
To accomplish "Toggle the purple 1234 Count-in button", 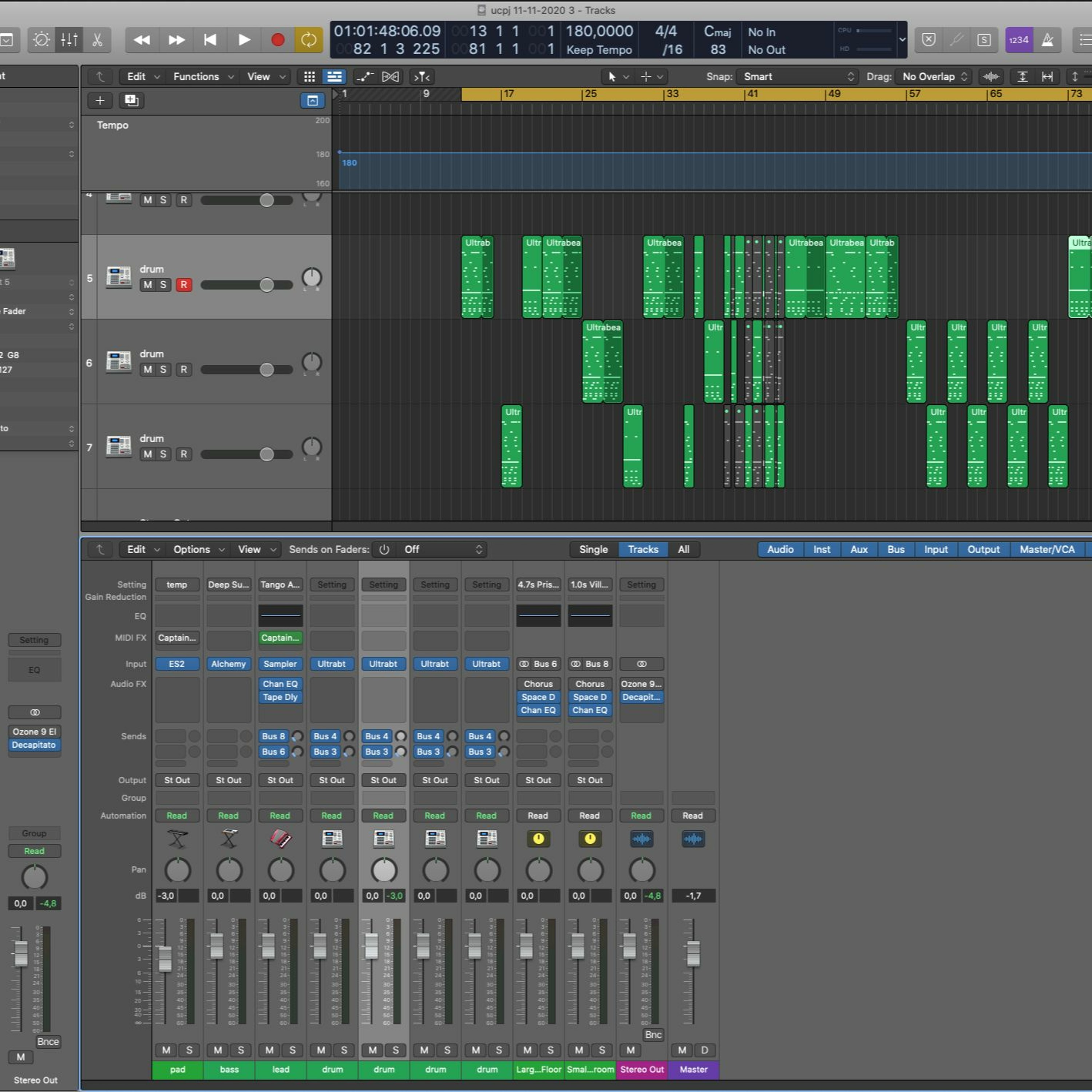I will point(1019,40).
